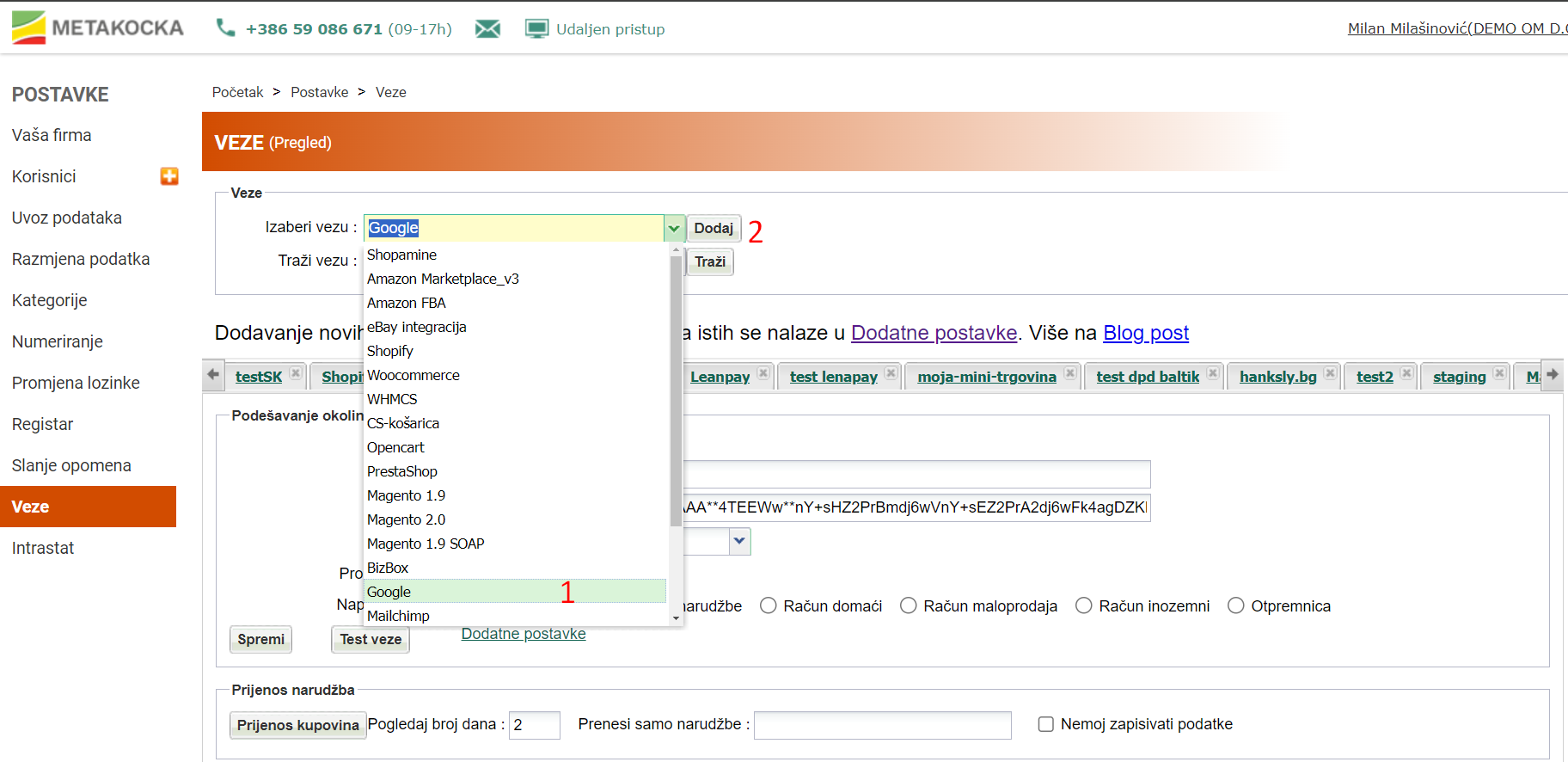Click the Spremi button
Viewport: 1568px width, 762px height.
tap(261, 639)
